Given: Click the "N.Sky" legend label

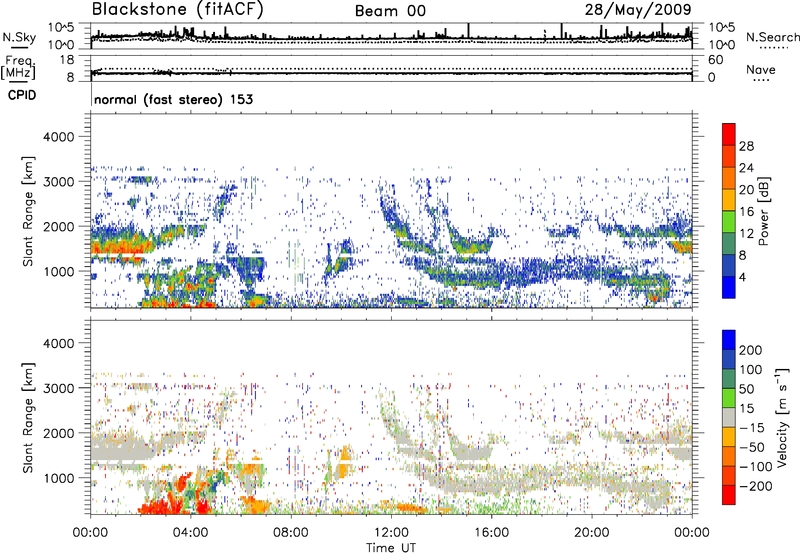Looking at the screenshot, I should pos(19,37).
